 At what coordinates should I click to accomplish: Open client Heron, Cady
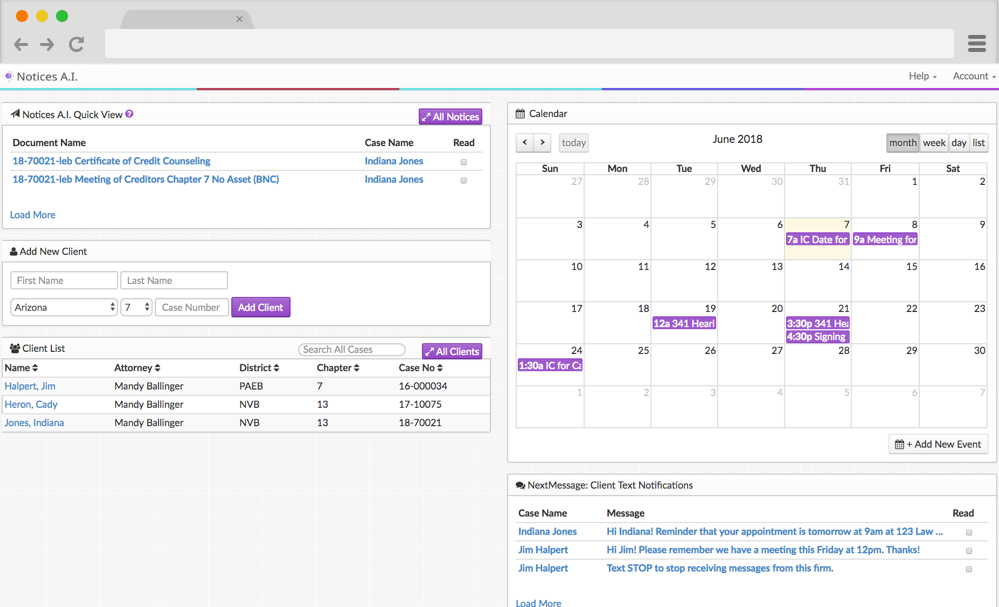tap(31, 404)
